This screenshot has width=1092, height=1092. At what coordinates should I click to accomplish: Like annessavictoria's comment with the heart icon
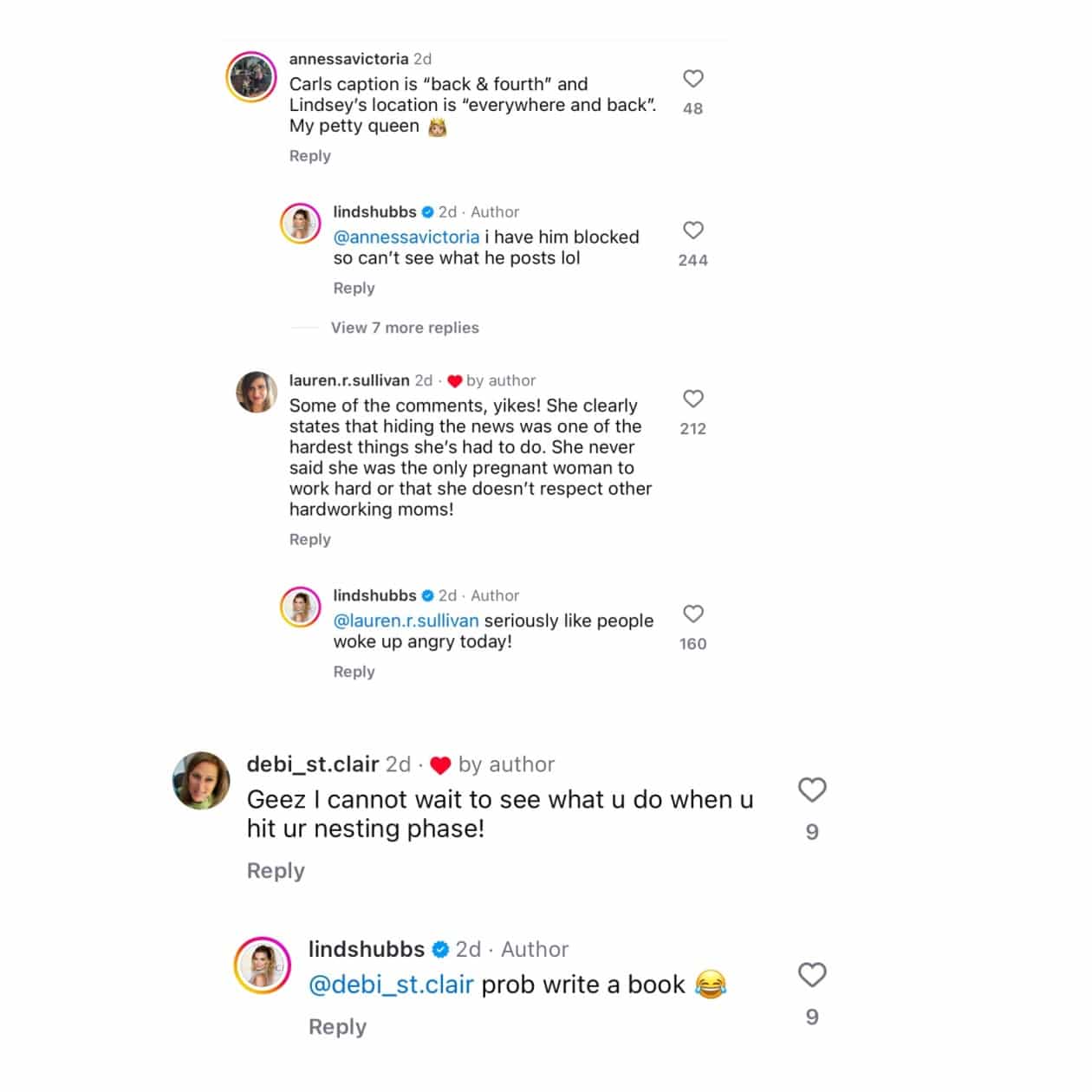(x=692, y=79)
